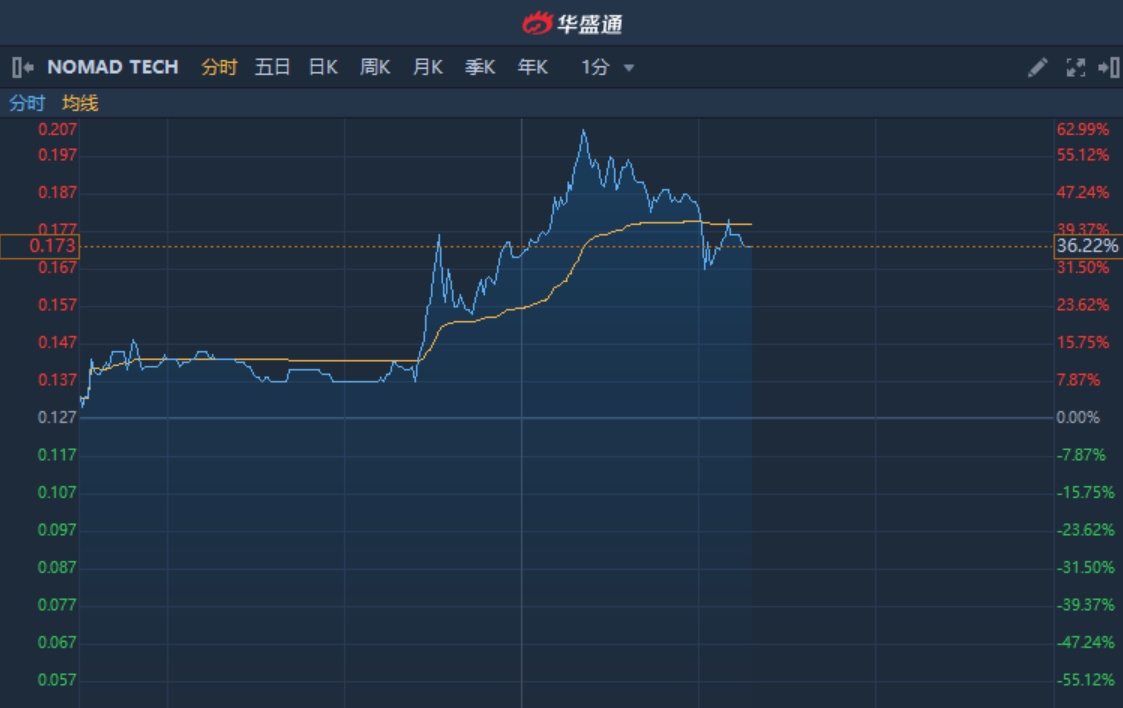
Task: Show the 年K yearly chart tab
Action: tap(533, 67)
